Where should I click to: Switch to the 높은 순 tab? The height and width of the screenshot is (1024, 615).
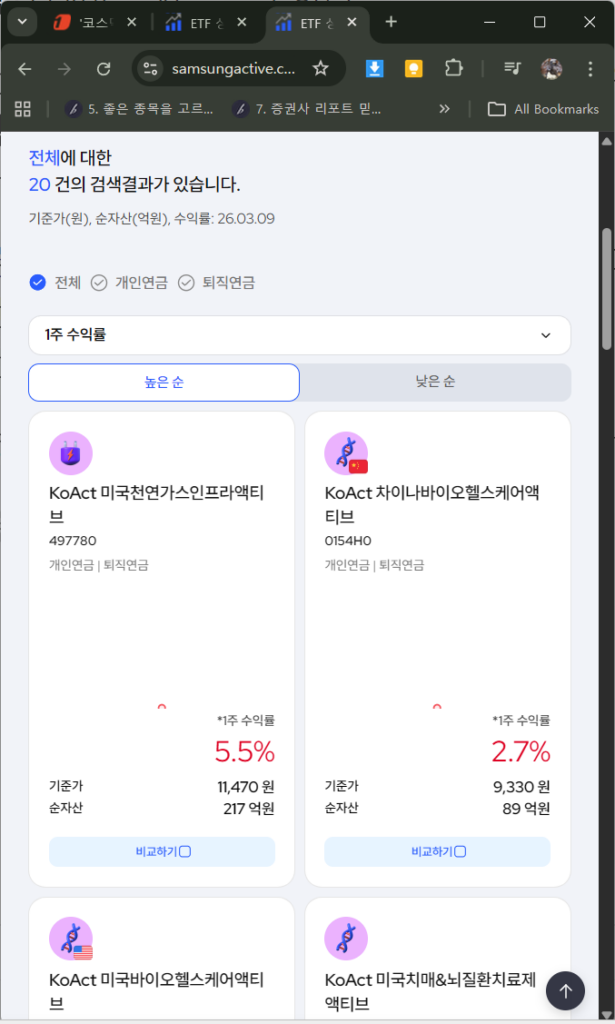point(164,382)
